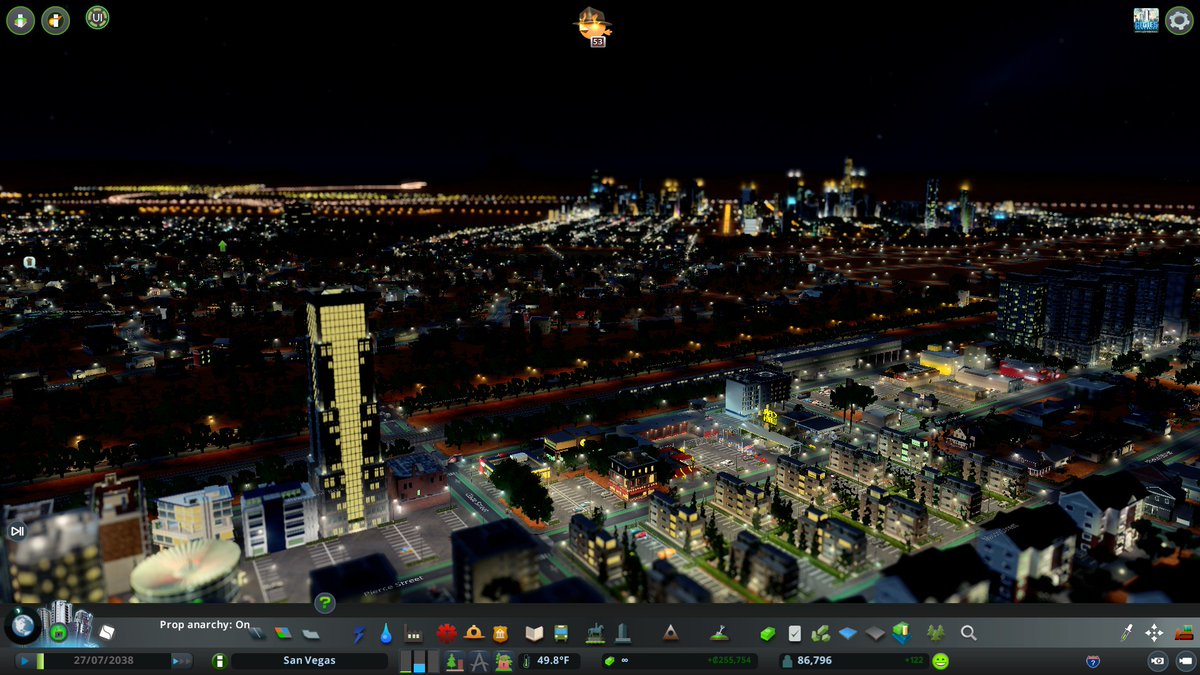The image size is (1200, 675).
Task: Click the infinity money balance display
Action: (680, 661)
